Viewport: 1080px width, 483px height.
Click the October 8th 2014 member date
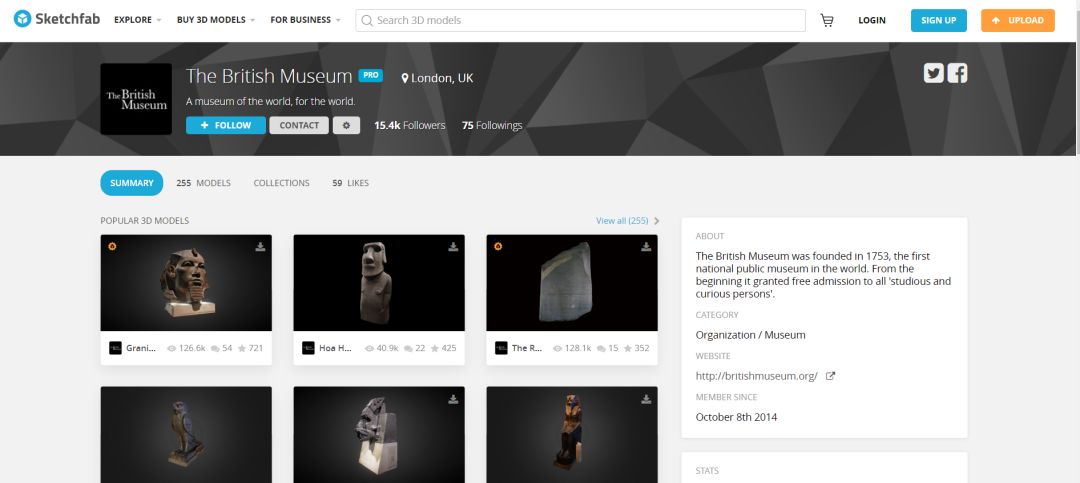coord(736,418)
